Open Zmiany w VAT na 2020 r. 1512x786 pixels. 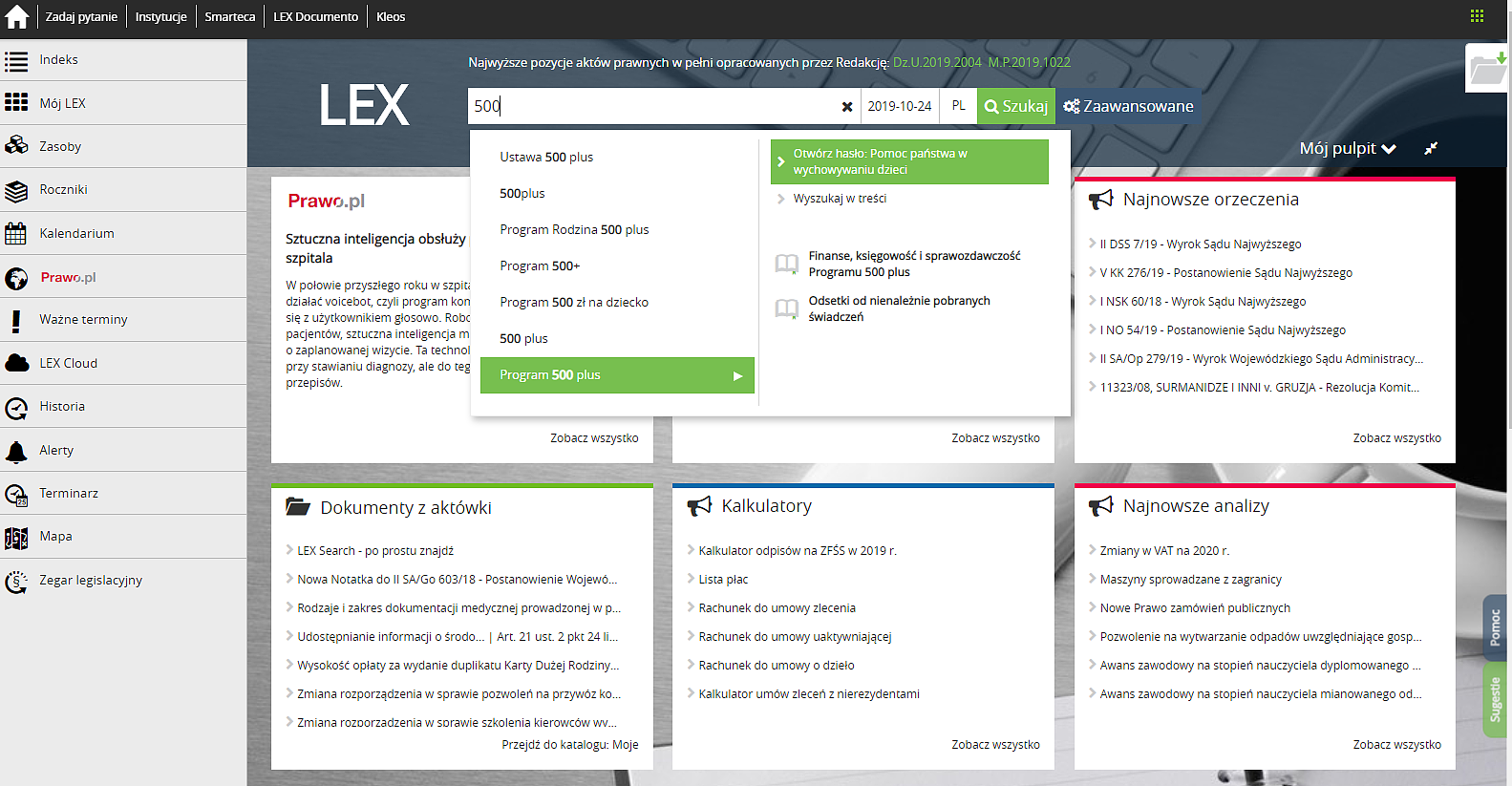pos(1164,550)
